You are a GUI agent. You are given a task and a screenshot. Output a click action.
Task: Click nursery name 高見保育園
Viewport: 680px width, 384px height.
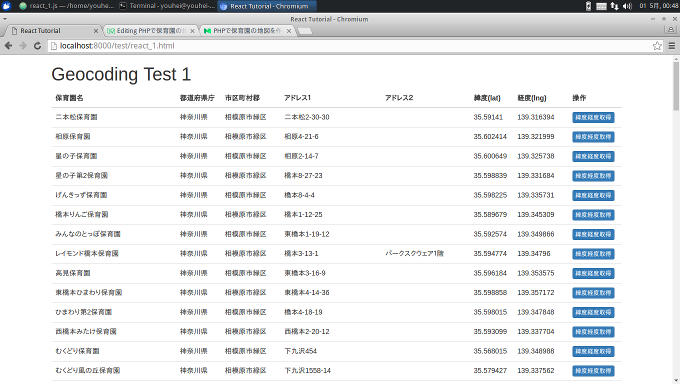pos(73,273)
